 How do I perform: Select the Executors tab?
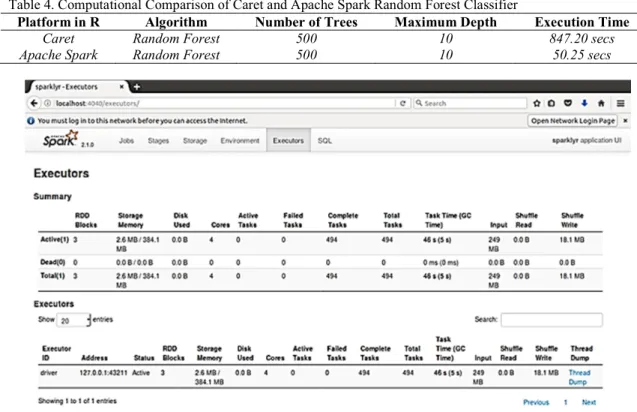tap(288, 140)
